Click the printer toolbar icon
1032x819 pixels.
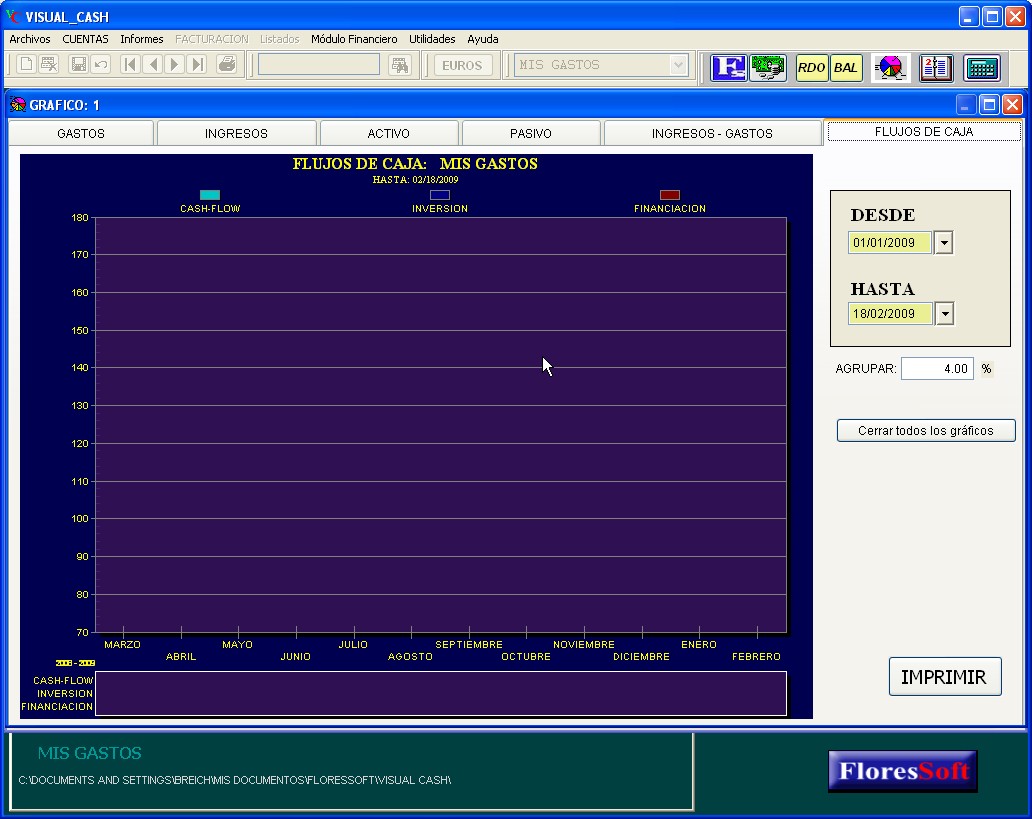227,65
